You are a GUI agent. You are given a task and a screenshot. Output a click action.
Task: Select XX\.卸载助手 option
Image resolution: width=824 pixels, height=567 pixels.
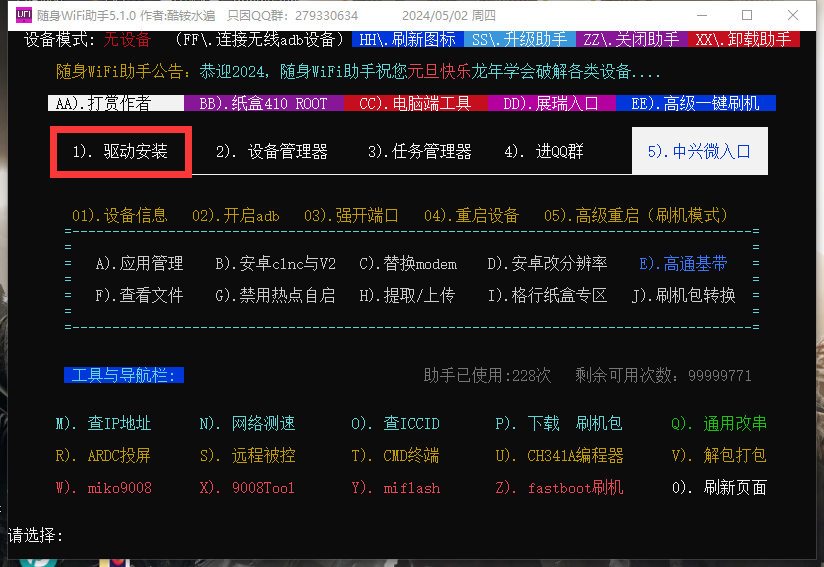(744, 39)
